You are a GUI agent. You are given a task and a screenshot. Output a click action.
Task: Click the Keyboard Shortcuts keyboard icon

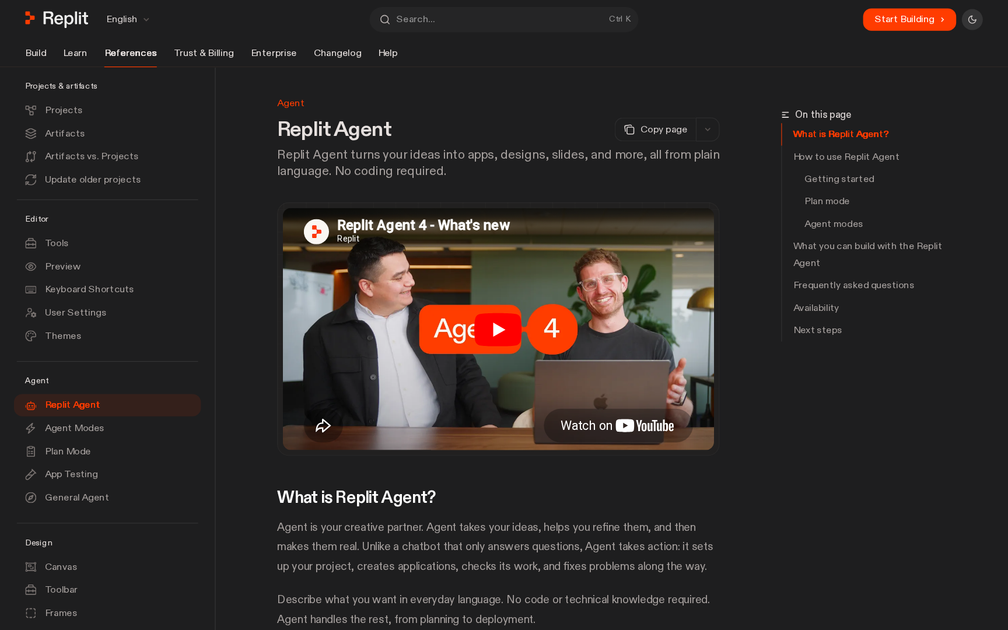tap(30, 290)
